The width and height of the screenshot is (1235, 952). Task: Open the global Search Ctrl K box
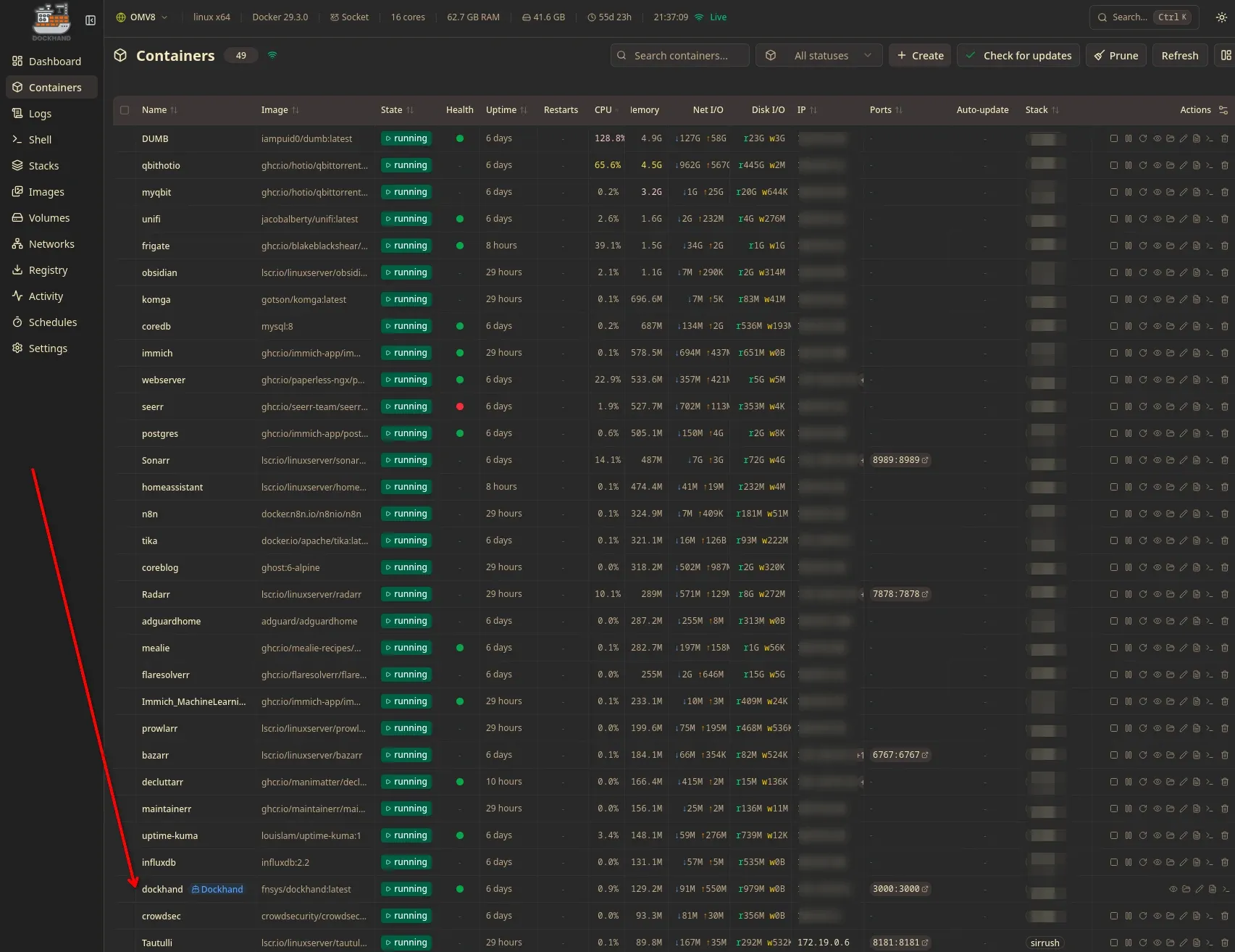1144,17
